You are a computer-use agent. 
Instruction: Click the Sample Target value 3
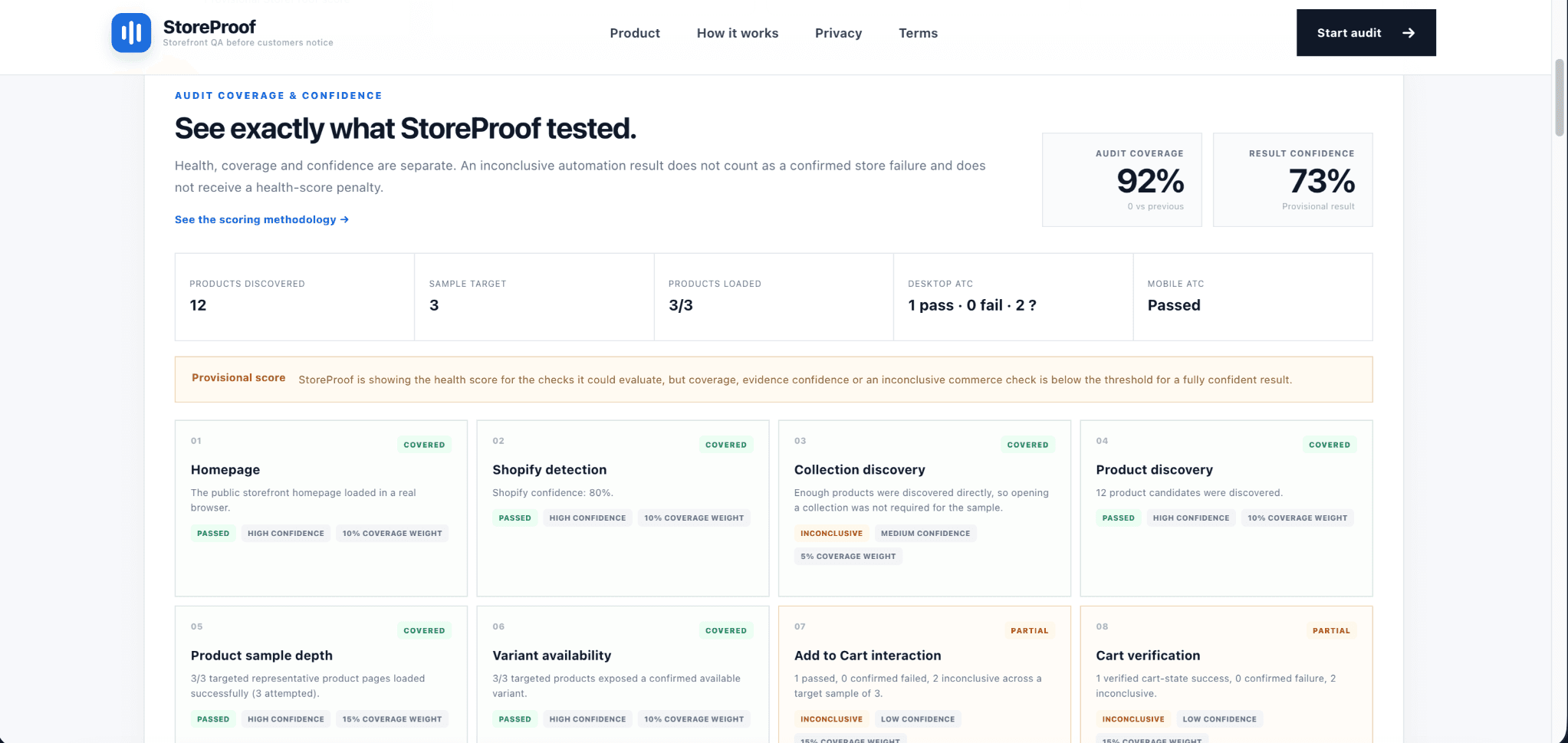tap(434, 305)
